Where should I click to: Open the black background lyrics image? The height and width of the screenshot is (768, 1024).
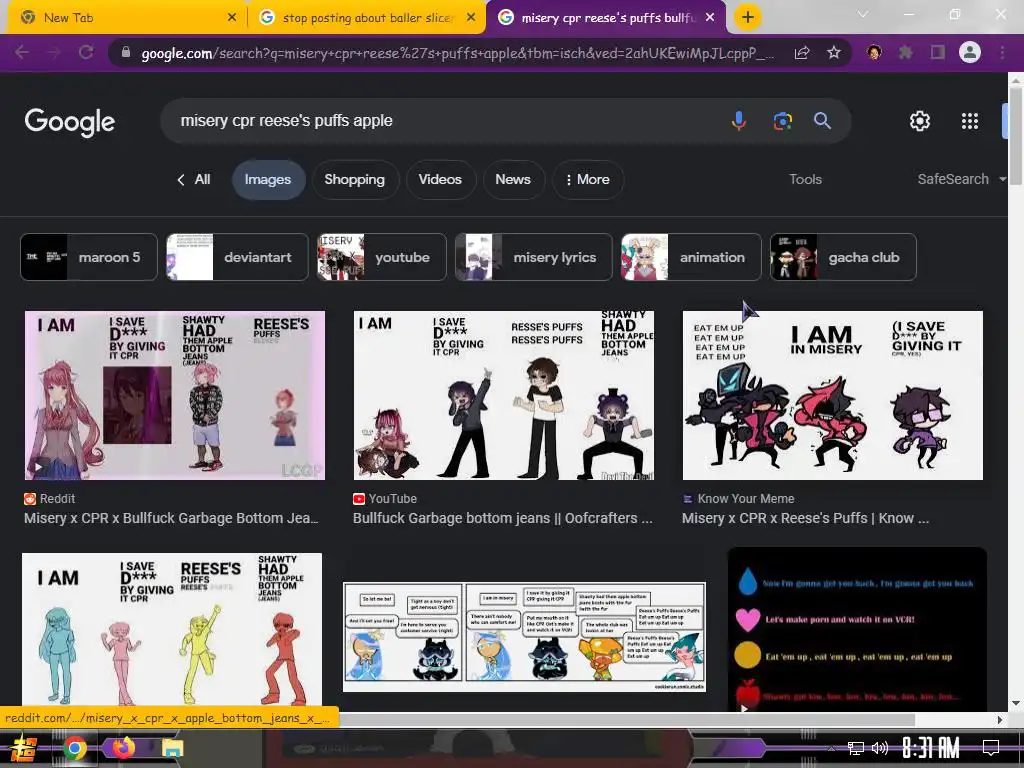[857, 629]
